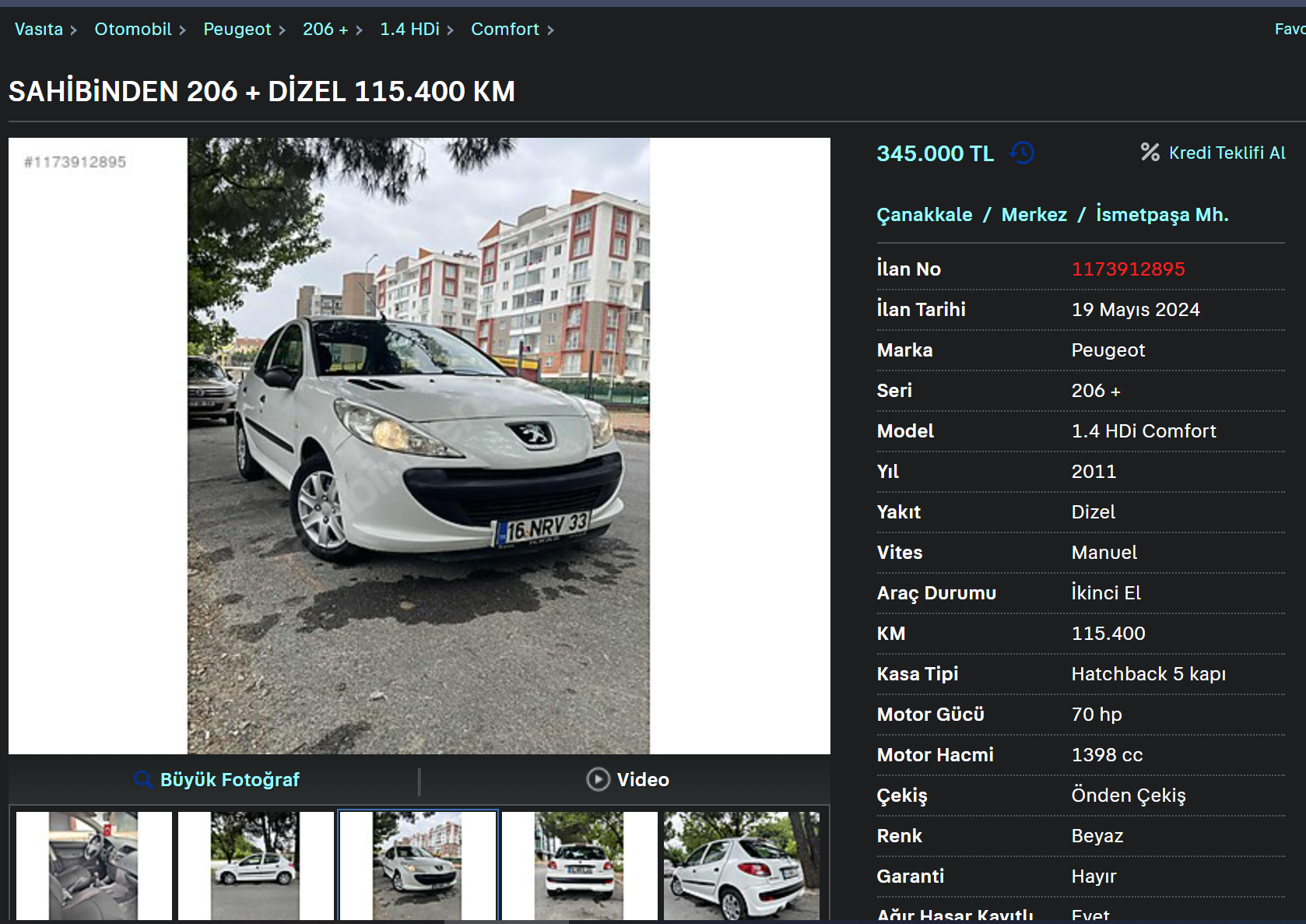Open the 1.4 HDi breadcrumb link
This screenshot has height=924, width=1306.
[409, 30]
